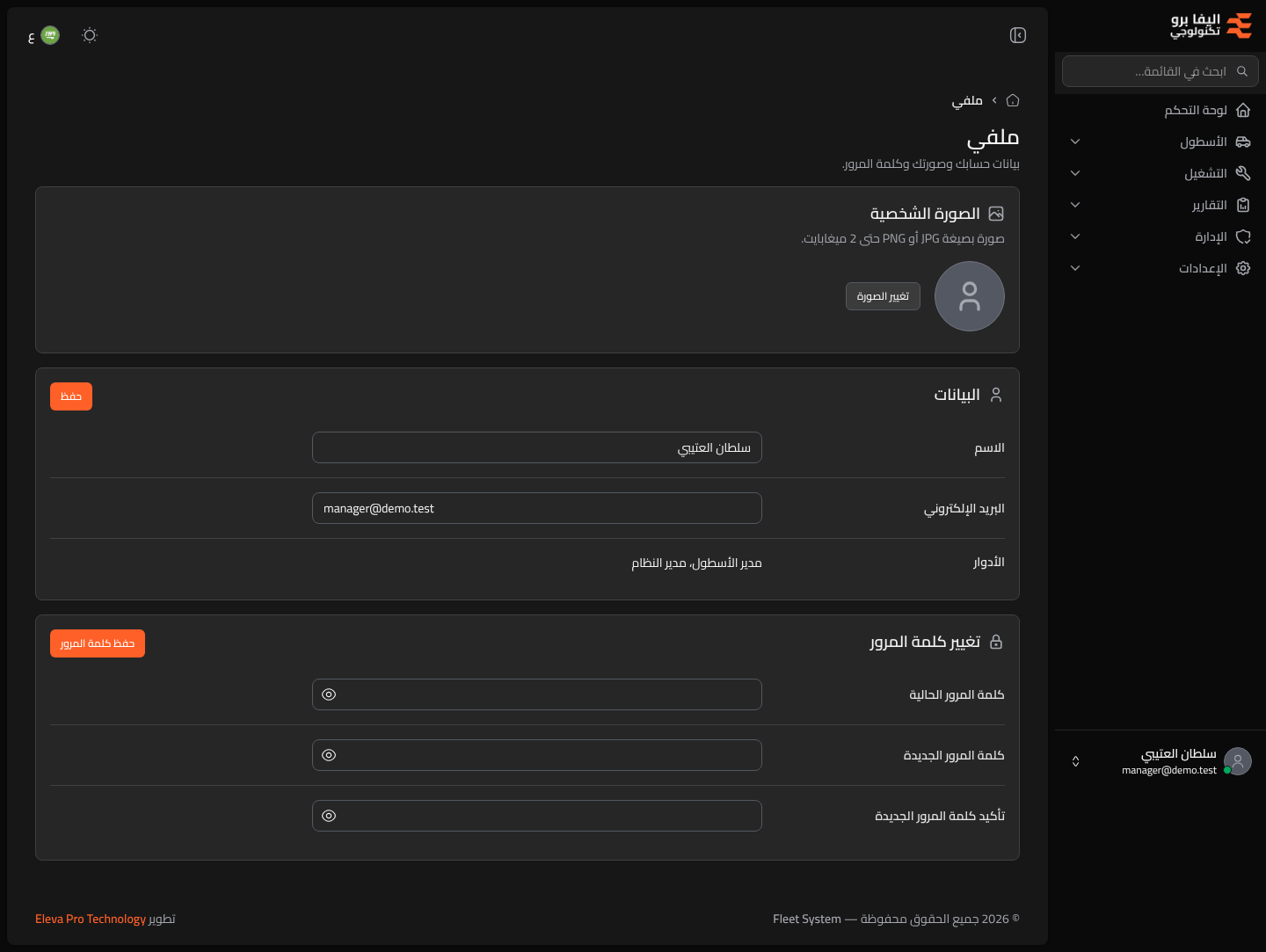Open the التقارير sidebar menu item
This screenshot has height=952, width=1266.
click(1160, 205)
